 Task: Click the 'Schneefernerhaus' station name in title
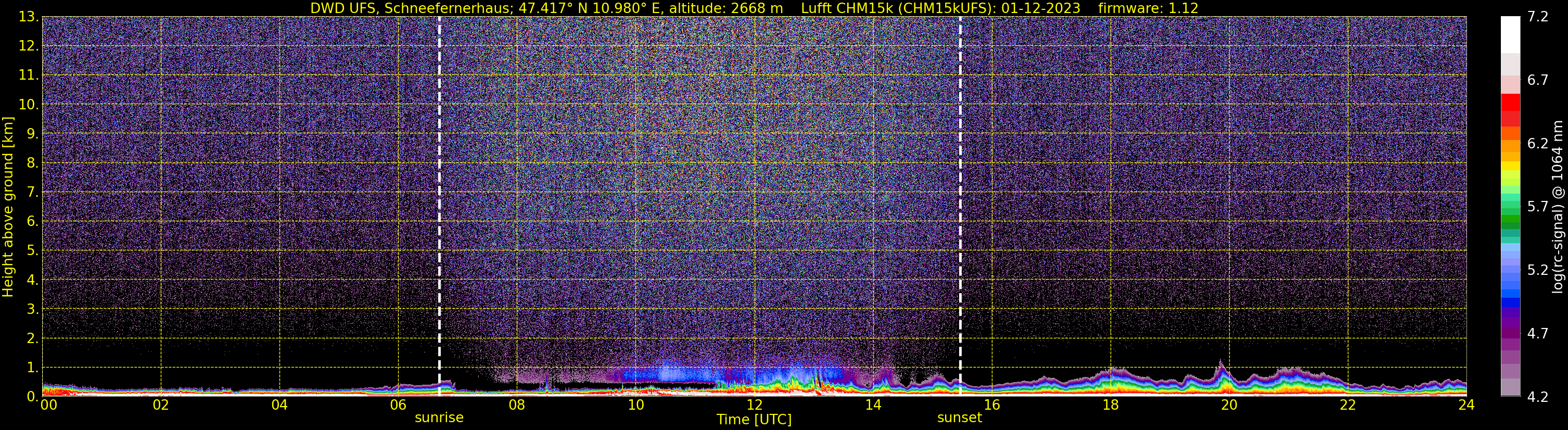pyautogui.click(x=449, y=8)
